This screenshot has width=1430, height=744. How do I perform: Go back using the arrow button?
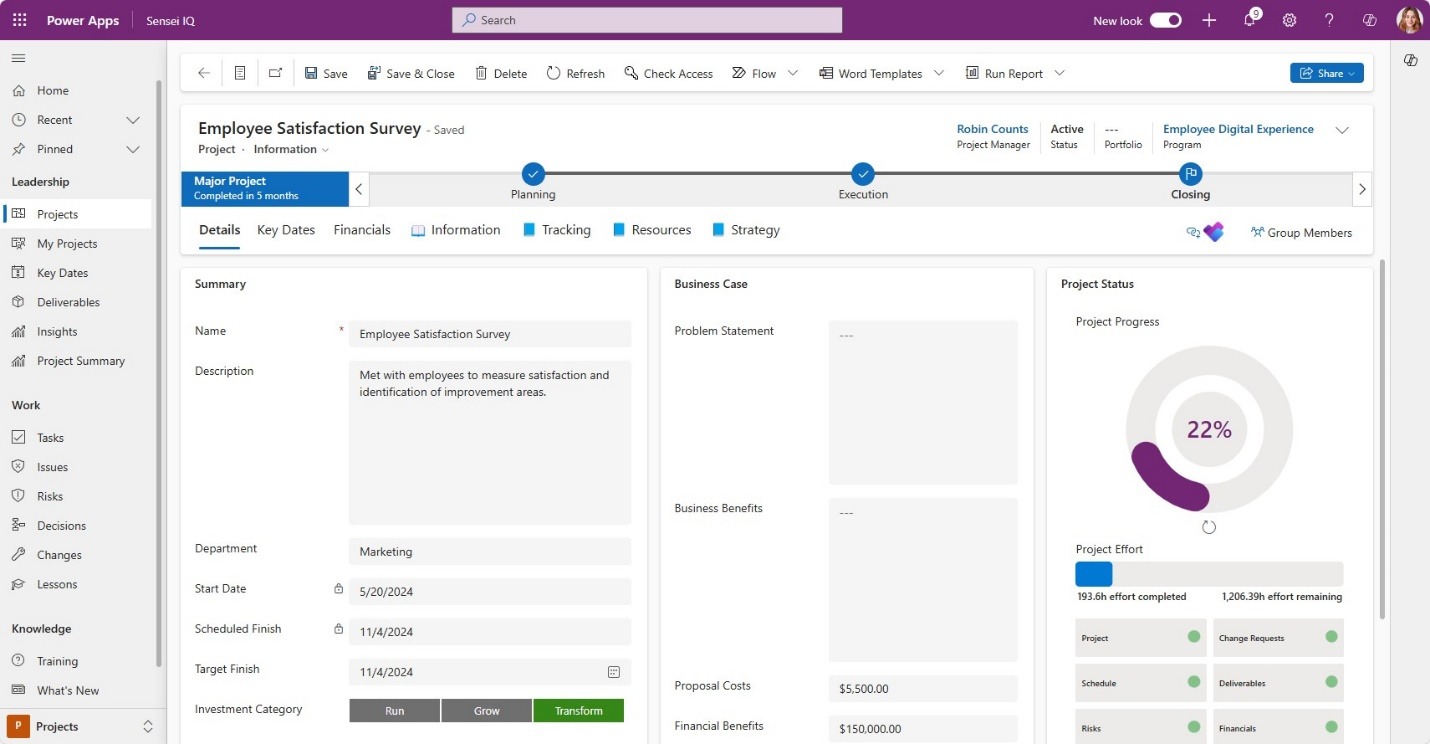tap(204, 73)
